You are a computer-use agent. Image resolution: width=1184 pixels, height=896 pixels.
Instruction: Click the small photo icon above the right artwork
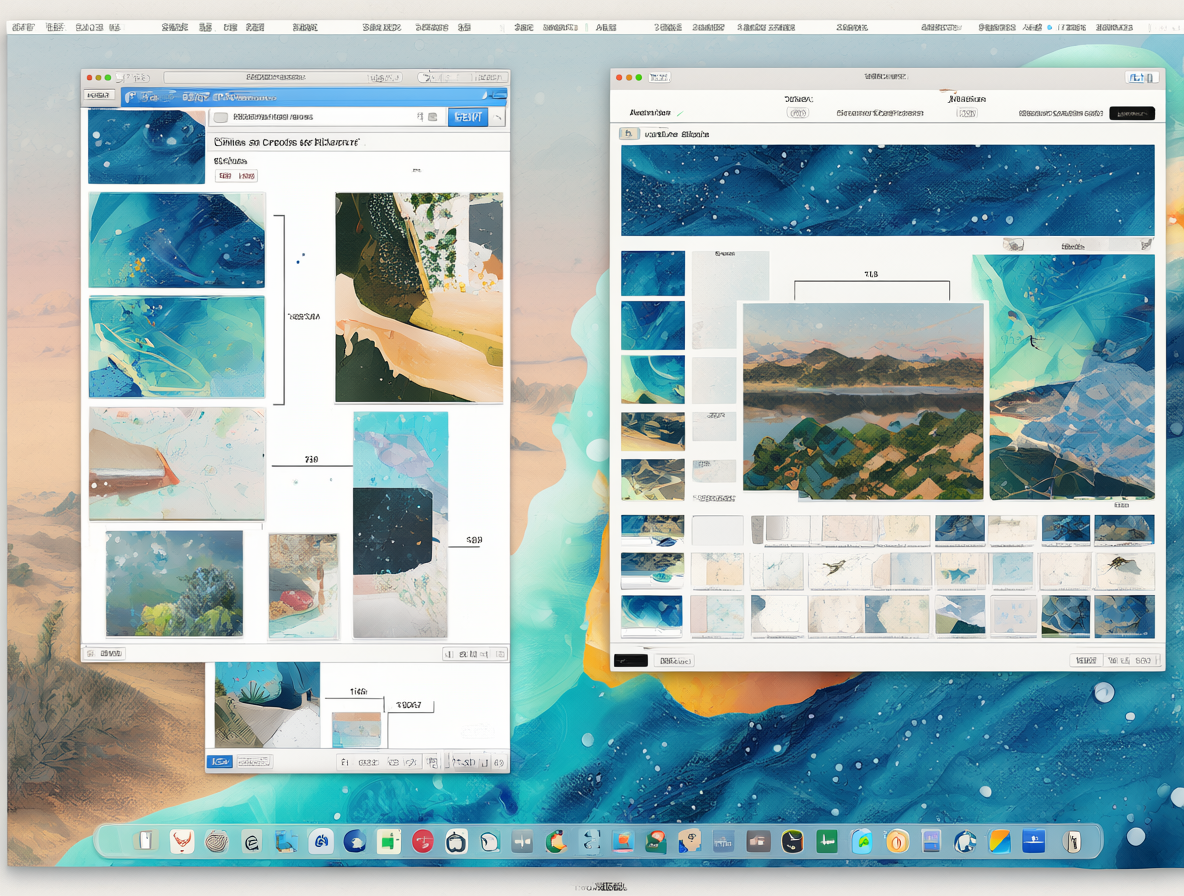coord(1013,245)
